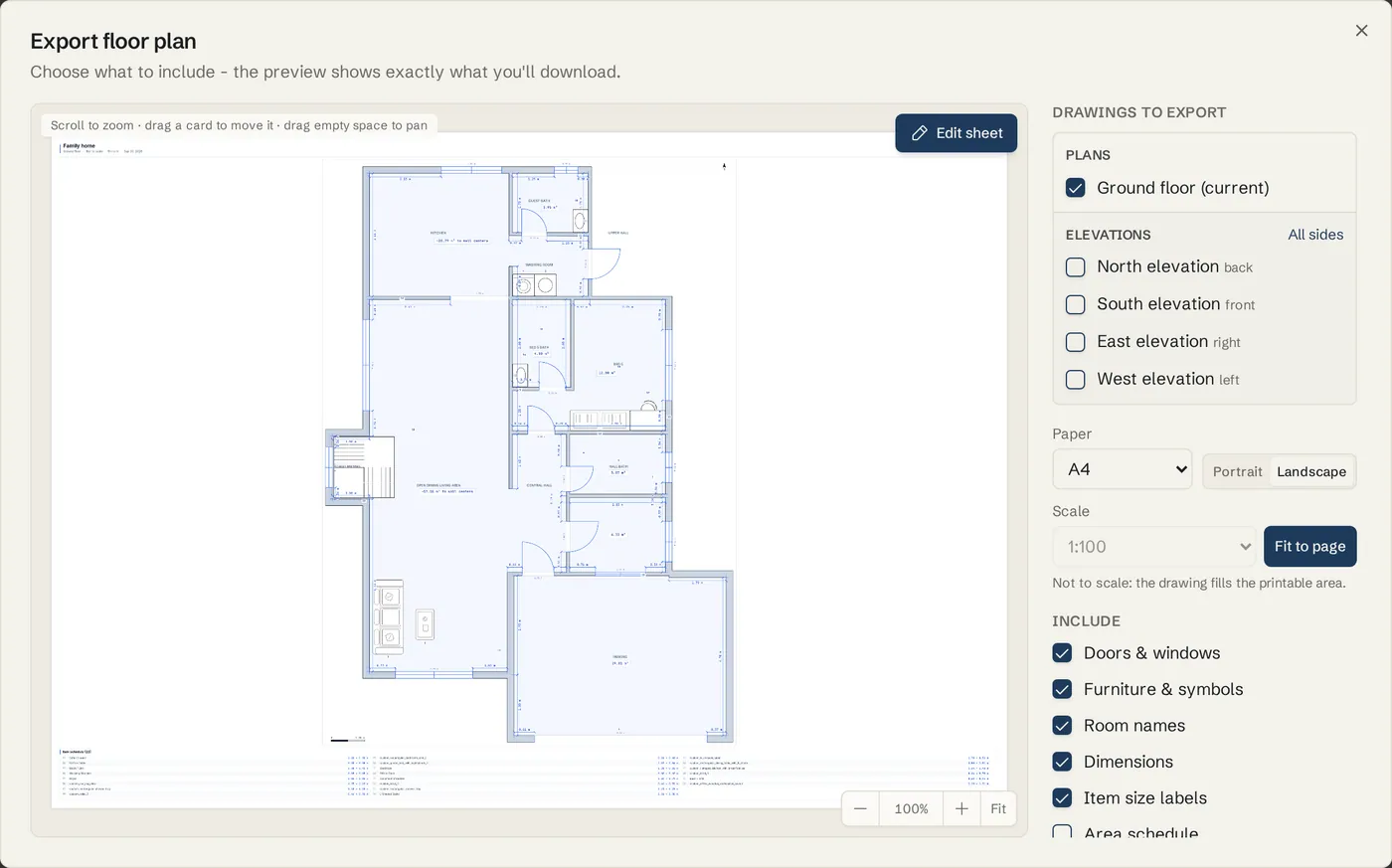
Task: Click the Edit sheet button
Action: tap(956, 133)
